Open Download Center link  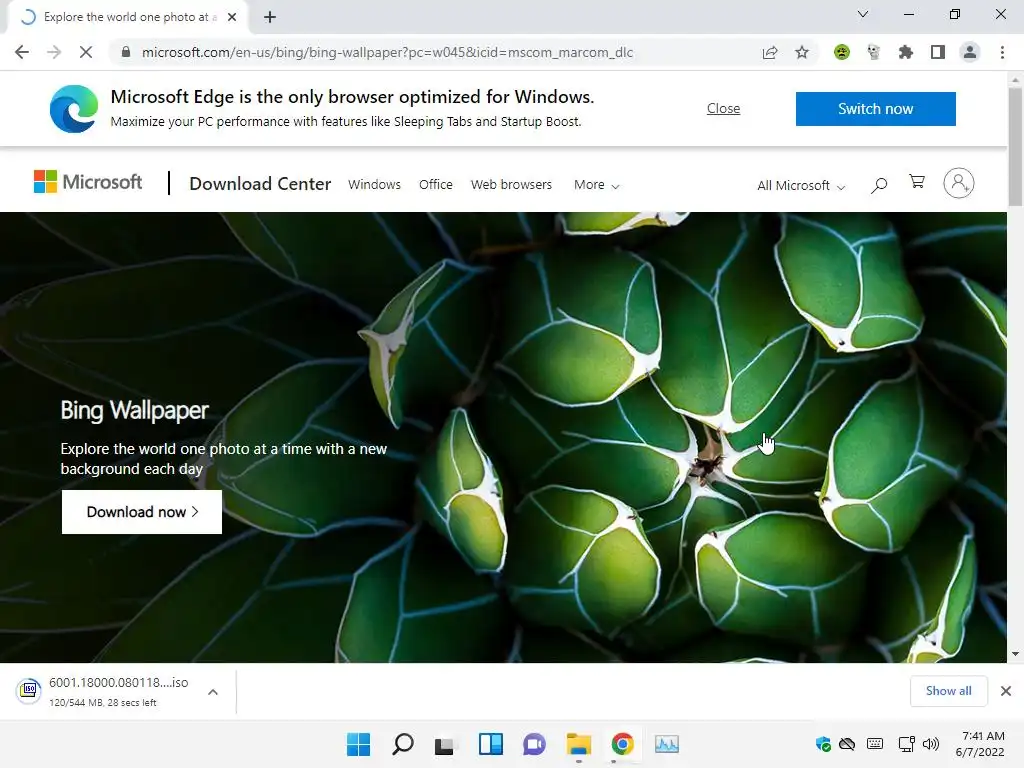(260, 184)
